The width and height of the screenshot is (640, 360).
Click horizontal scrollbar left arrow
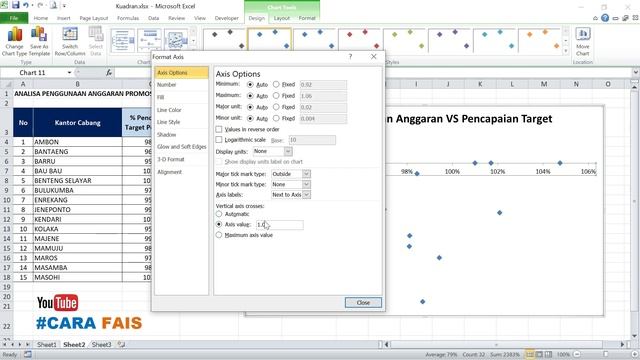pos(387,344)
